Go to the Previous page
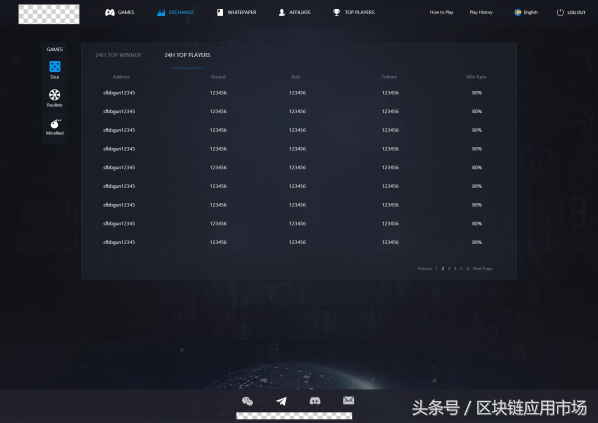Image resolution: width=598 pixels, height=423 pixels. (x=424, y=269)
